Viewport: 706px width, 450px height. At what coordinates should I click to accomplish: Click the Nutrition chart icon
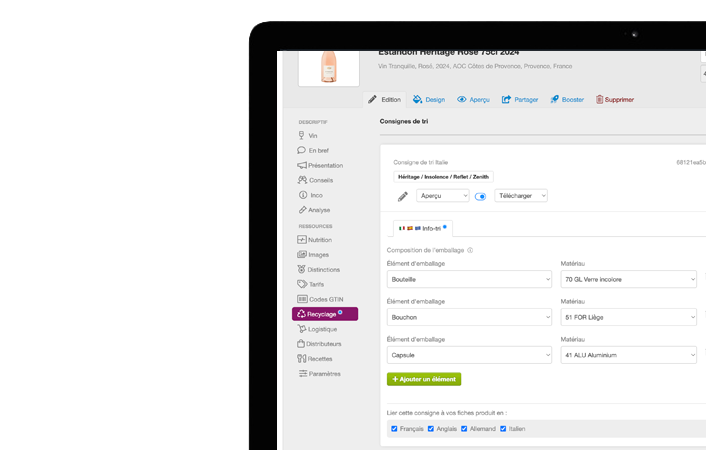pyautogui.click(x=302, y=240)
